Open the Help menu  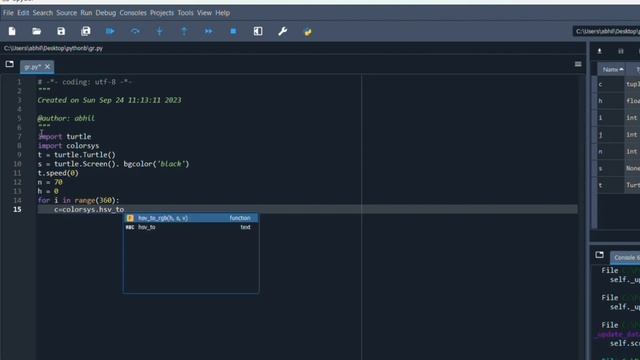222,13
